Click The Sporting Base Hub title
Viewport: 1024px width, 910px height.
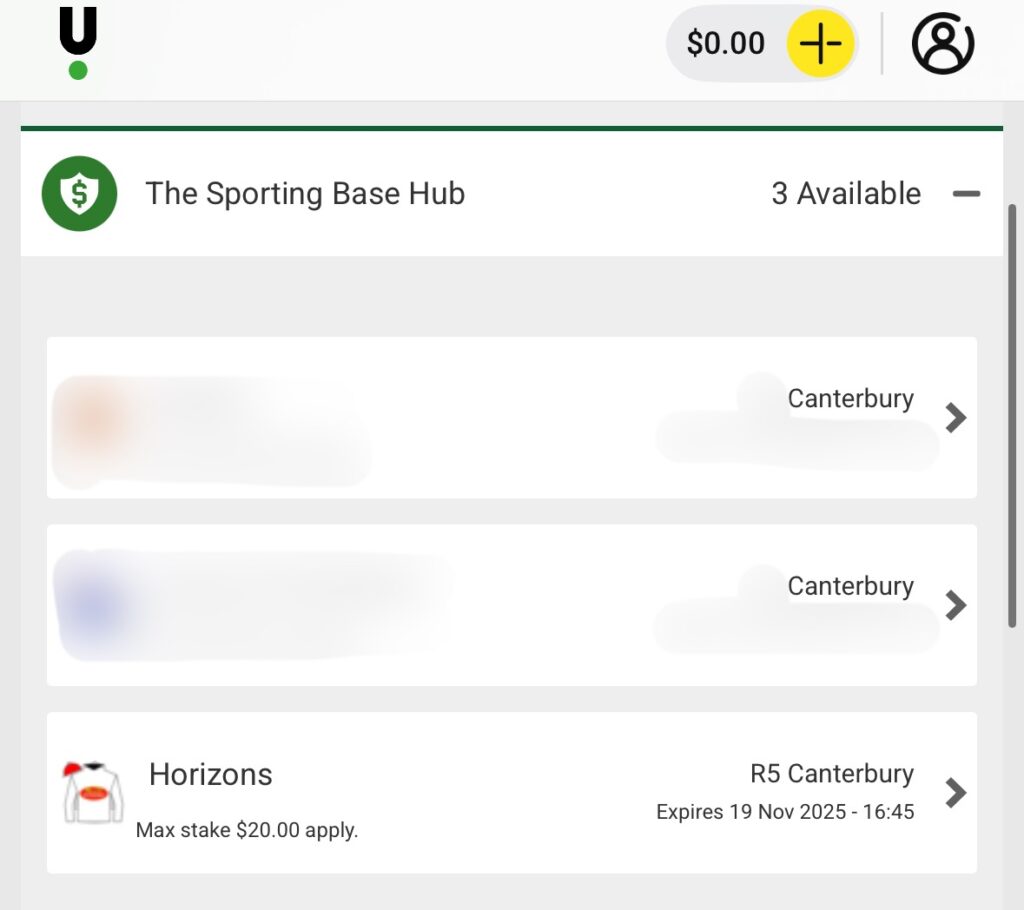click(x=305, y=193)
